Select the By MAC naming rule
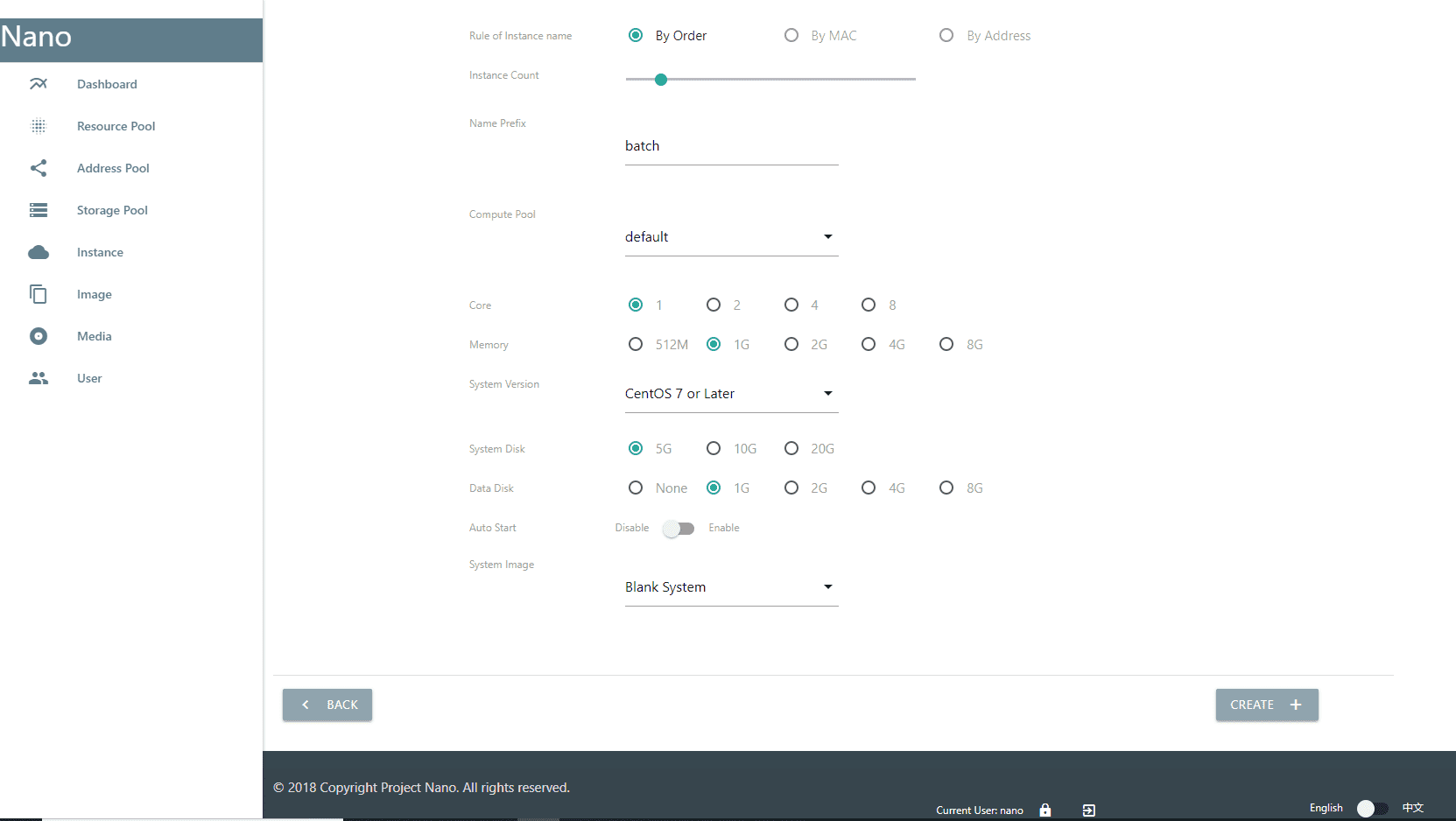 pyautogui.click(x=791, y=36)
